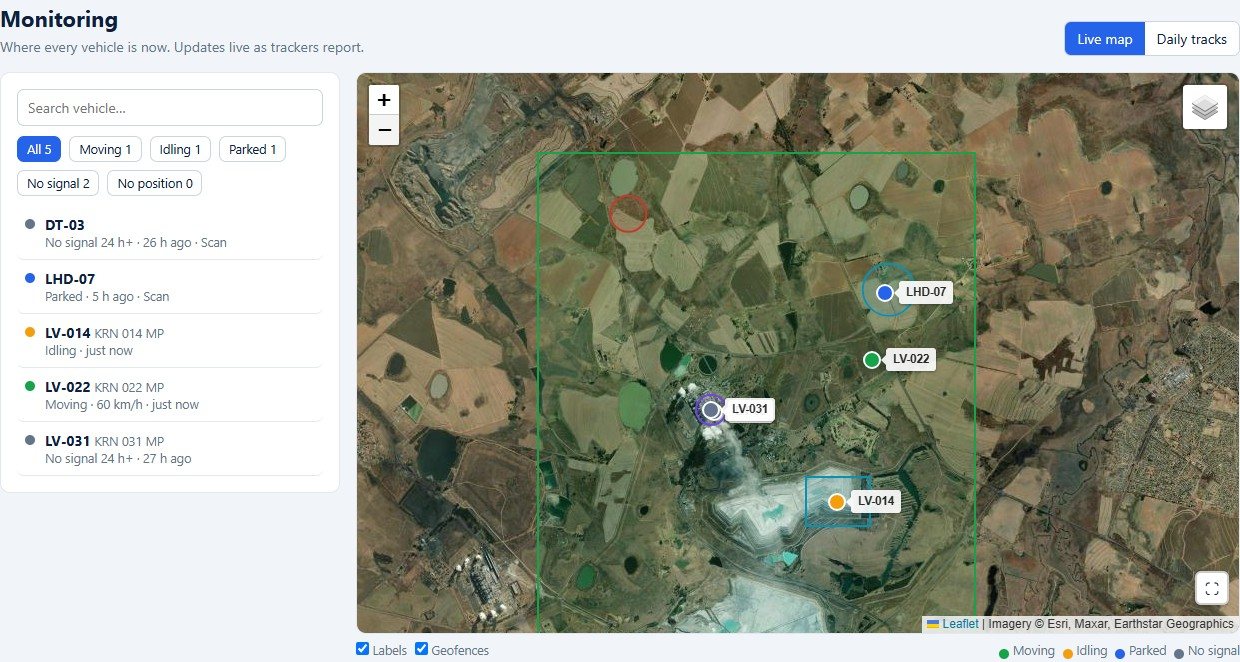The height and width of the screenshot is (662, 1240).
Task: Filter vehicles by All 5
Action: (39, 149)
